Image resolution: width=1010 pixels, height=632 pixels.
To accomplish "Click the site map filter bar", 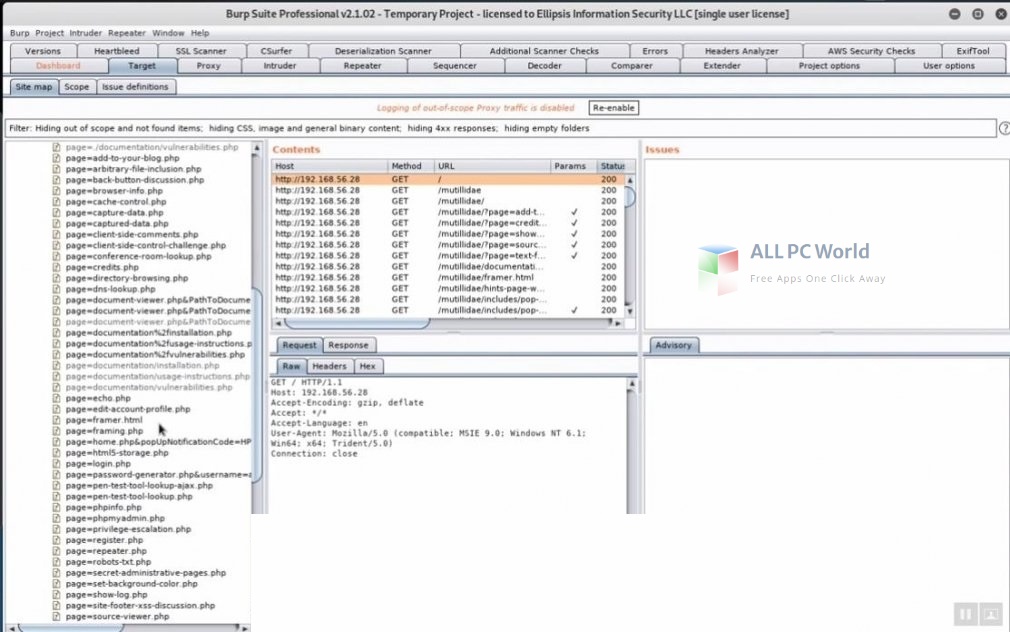I will tap(500, 128).
